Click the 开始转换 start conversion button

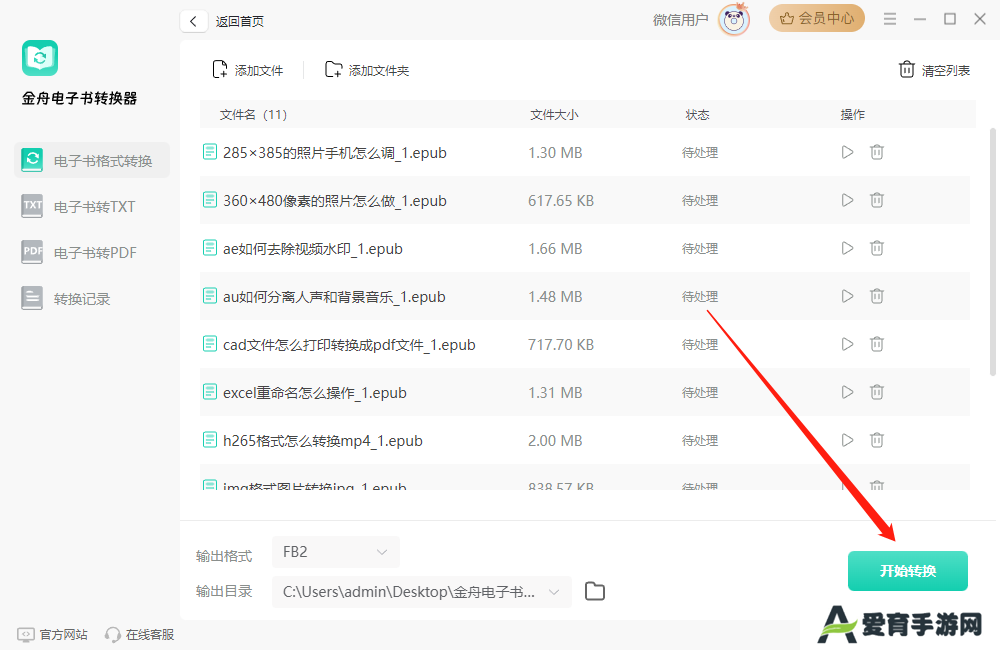pyautogui.click(x=908, y=571)
